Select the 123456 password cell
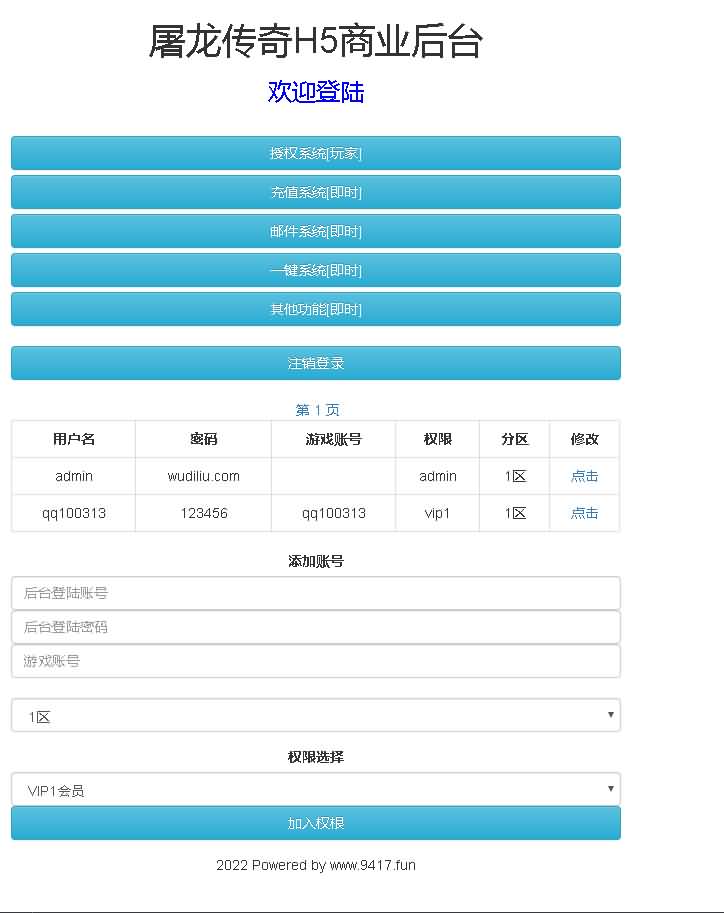This screenshot has height=913, width=724. click(203, 514)
